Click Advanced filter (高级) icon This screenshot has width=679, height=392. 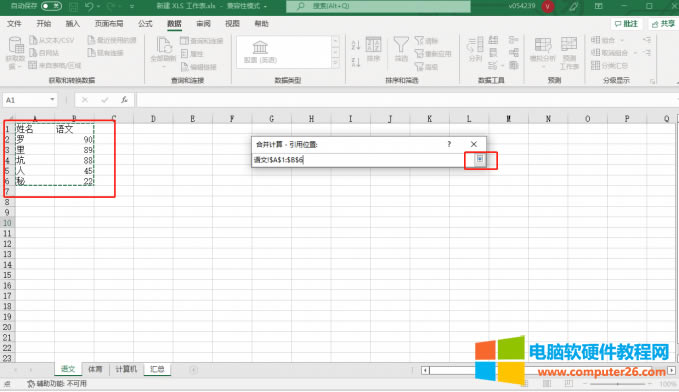(419, 67)
